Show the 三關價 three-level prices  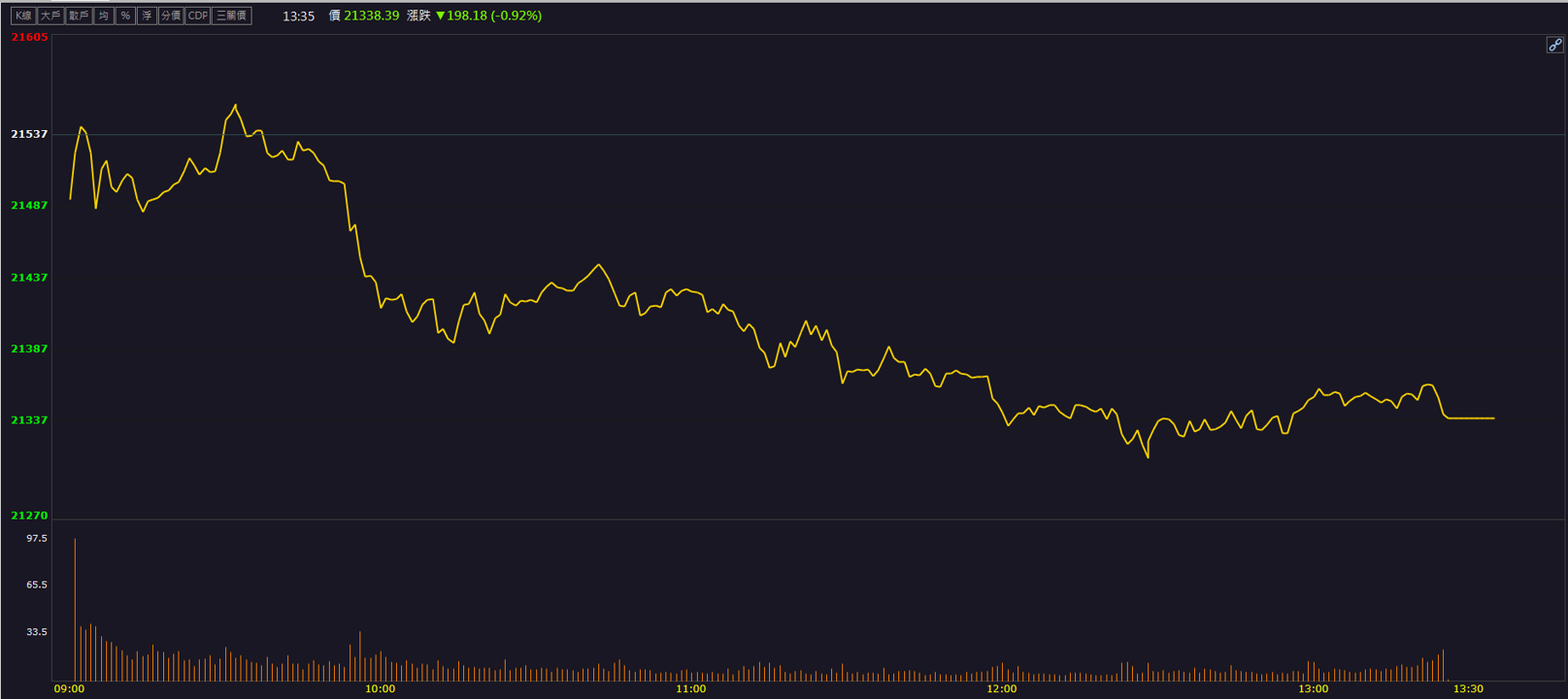point(232,16)
